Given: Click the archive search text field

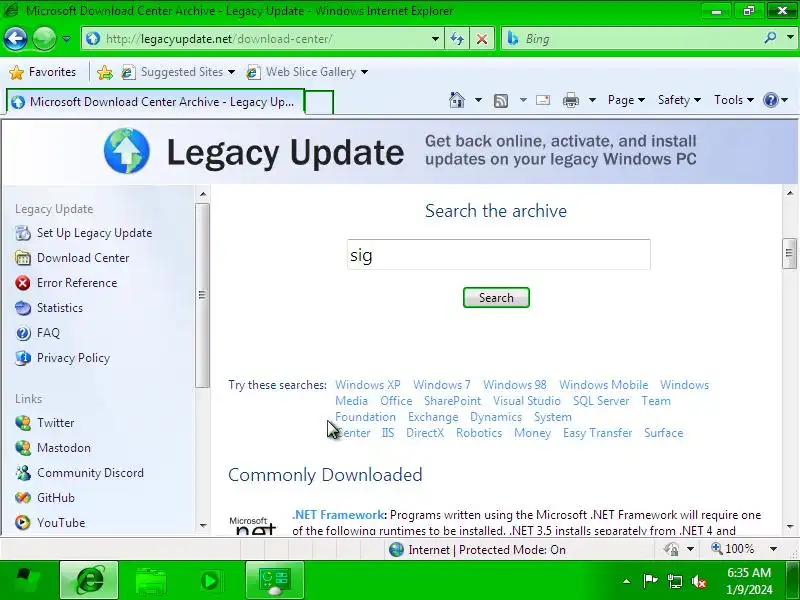Looking at the screenshot, I should (x=498, y=255).
